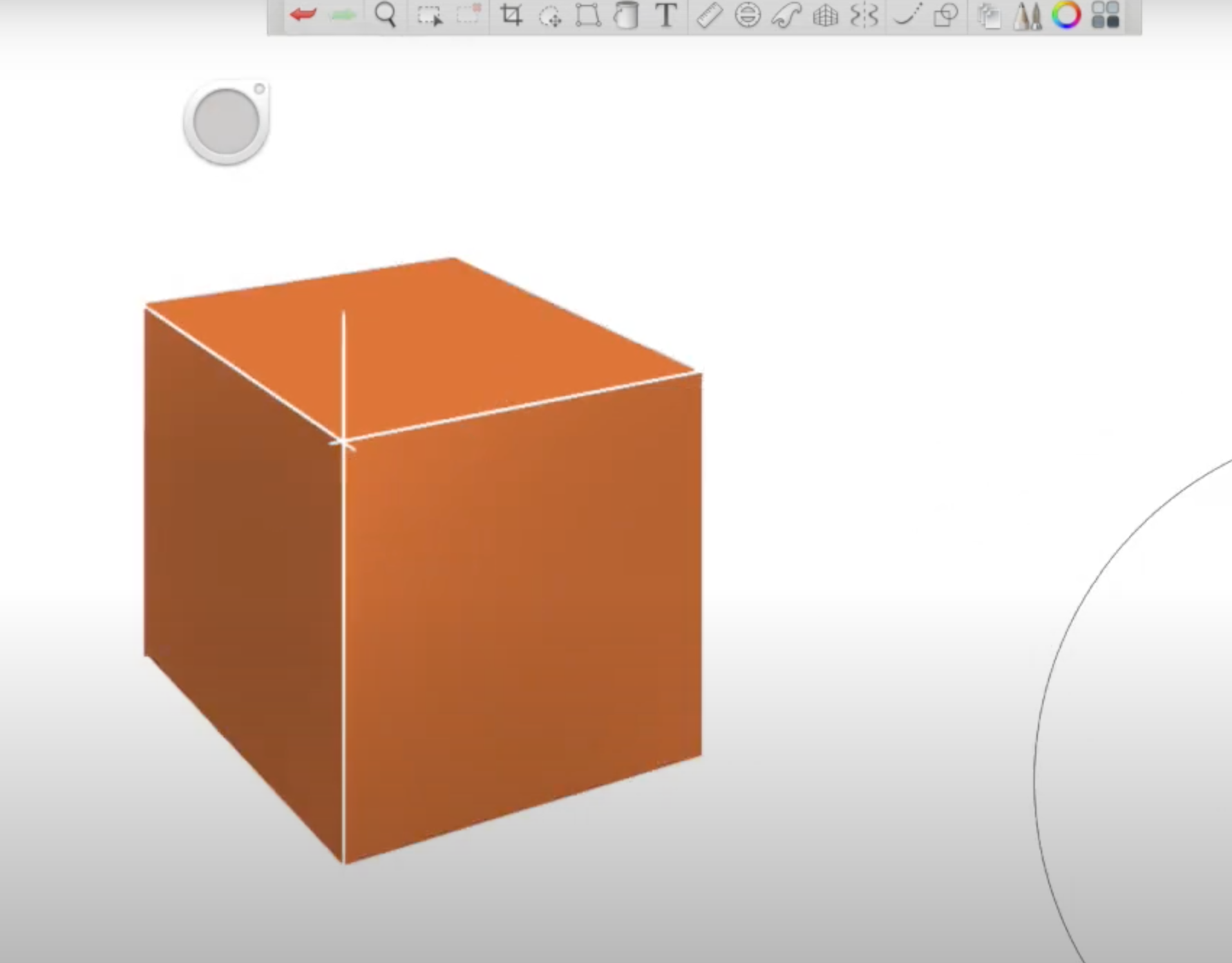Toggle the French Curve guide
1232x963 pixels.
pos(786,15)
